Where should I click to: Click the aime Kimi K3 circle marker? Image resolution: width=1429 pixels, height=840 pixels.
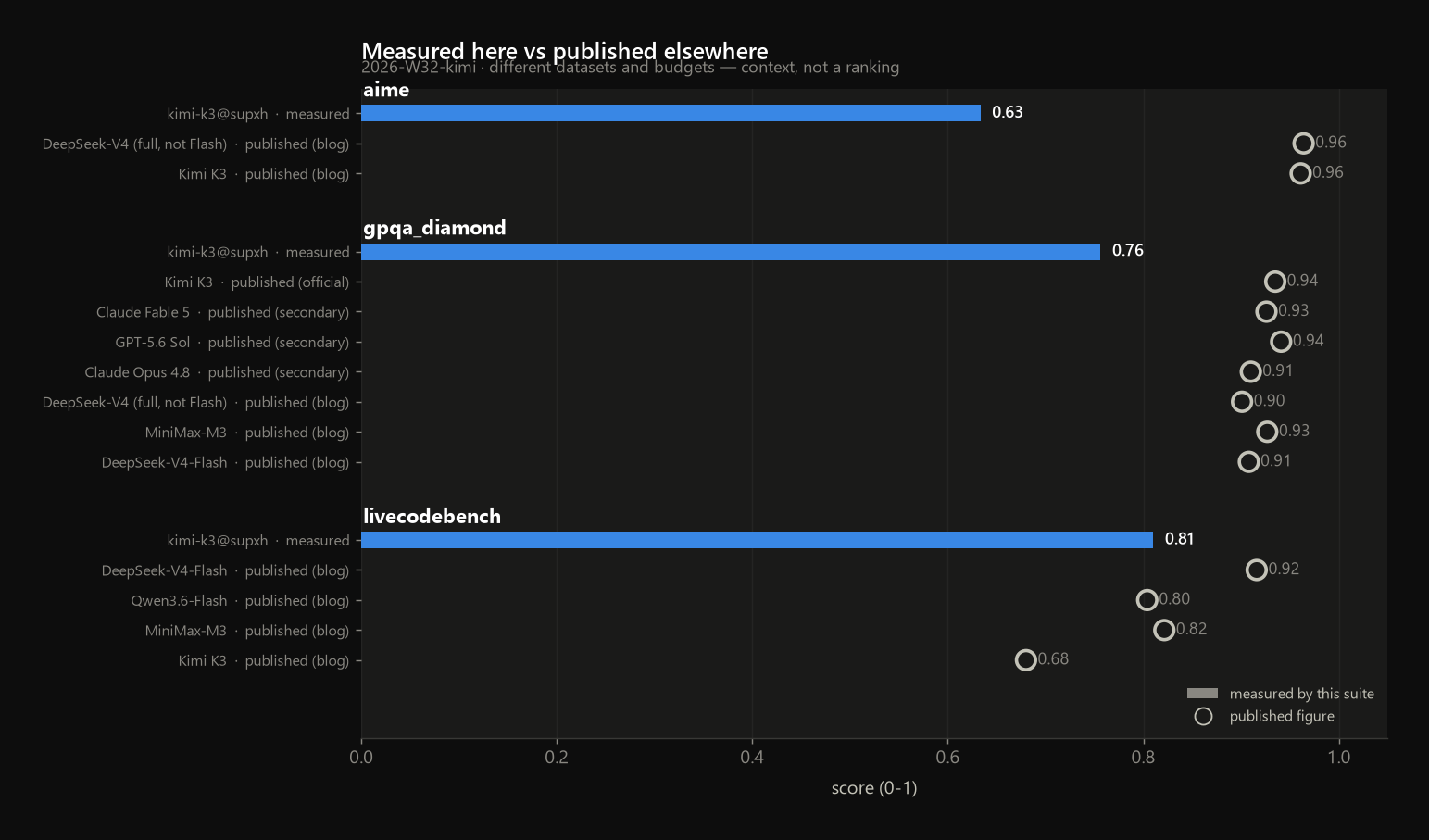[1300, 173]
